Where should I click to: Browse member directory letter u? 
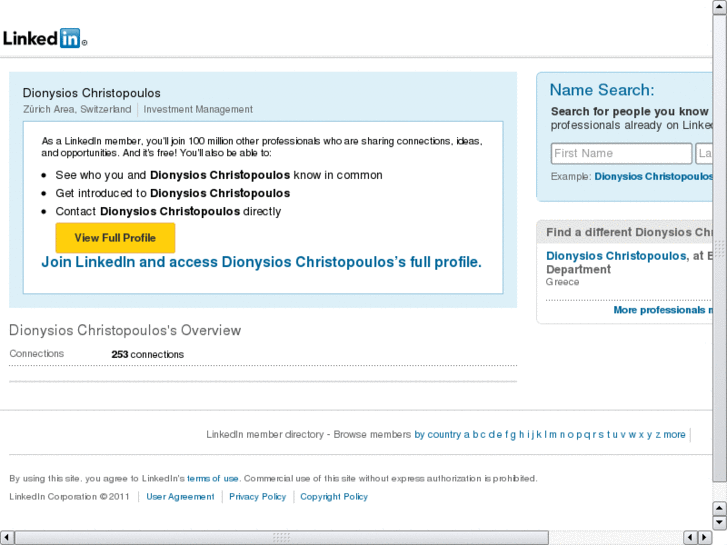pos(615,435)
